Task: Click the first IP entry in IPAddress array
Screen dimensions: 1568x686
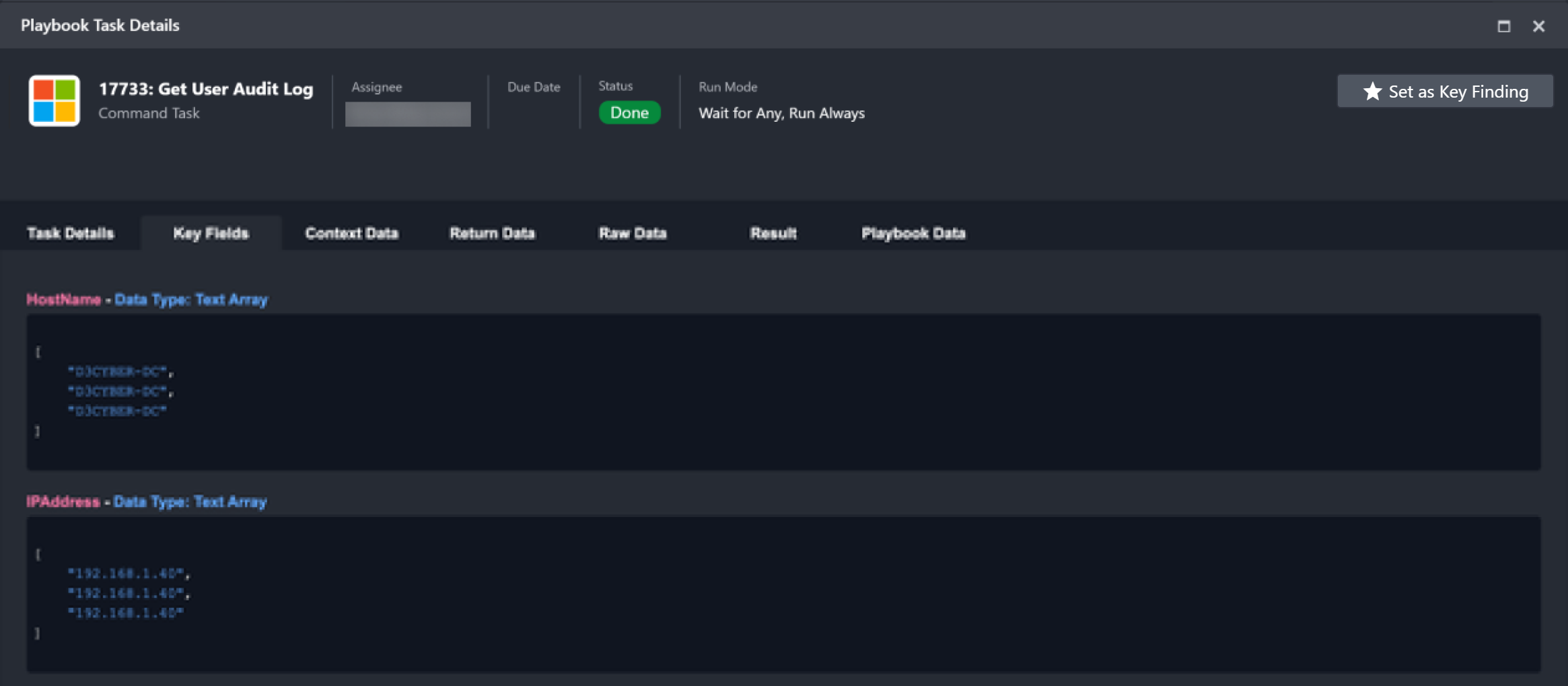Action: 127,574
